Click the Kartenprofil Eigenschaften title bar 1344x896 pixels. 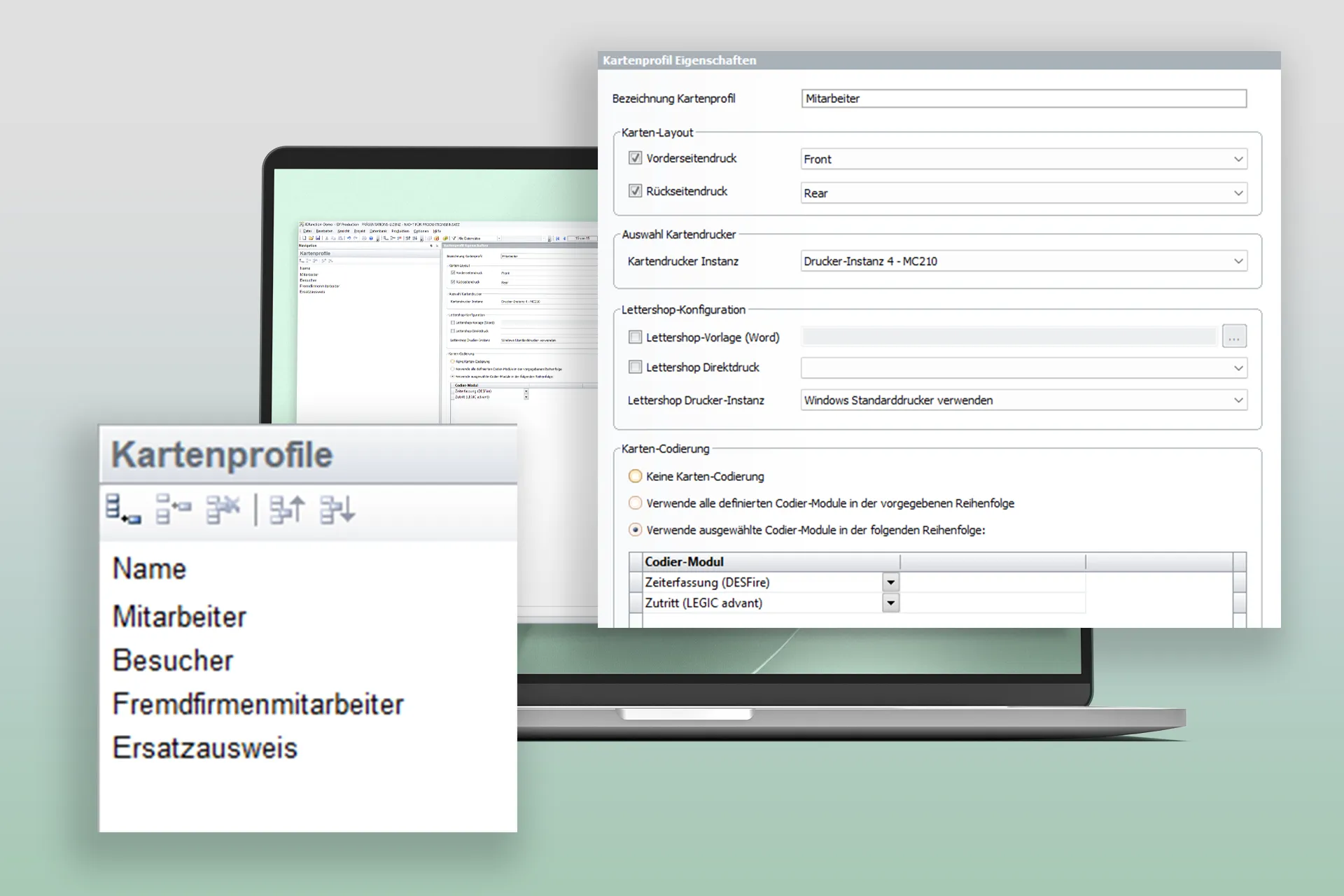point(939,60)
